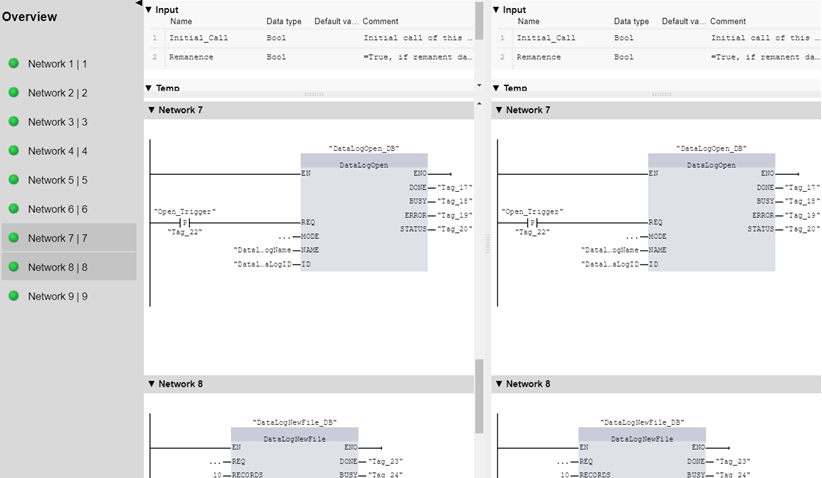Select Network 2 | 2 in Overview
822x478 pixels.
(x=69, y=93)
